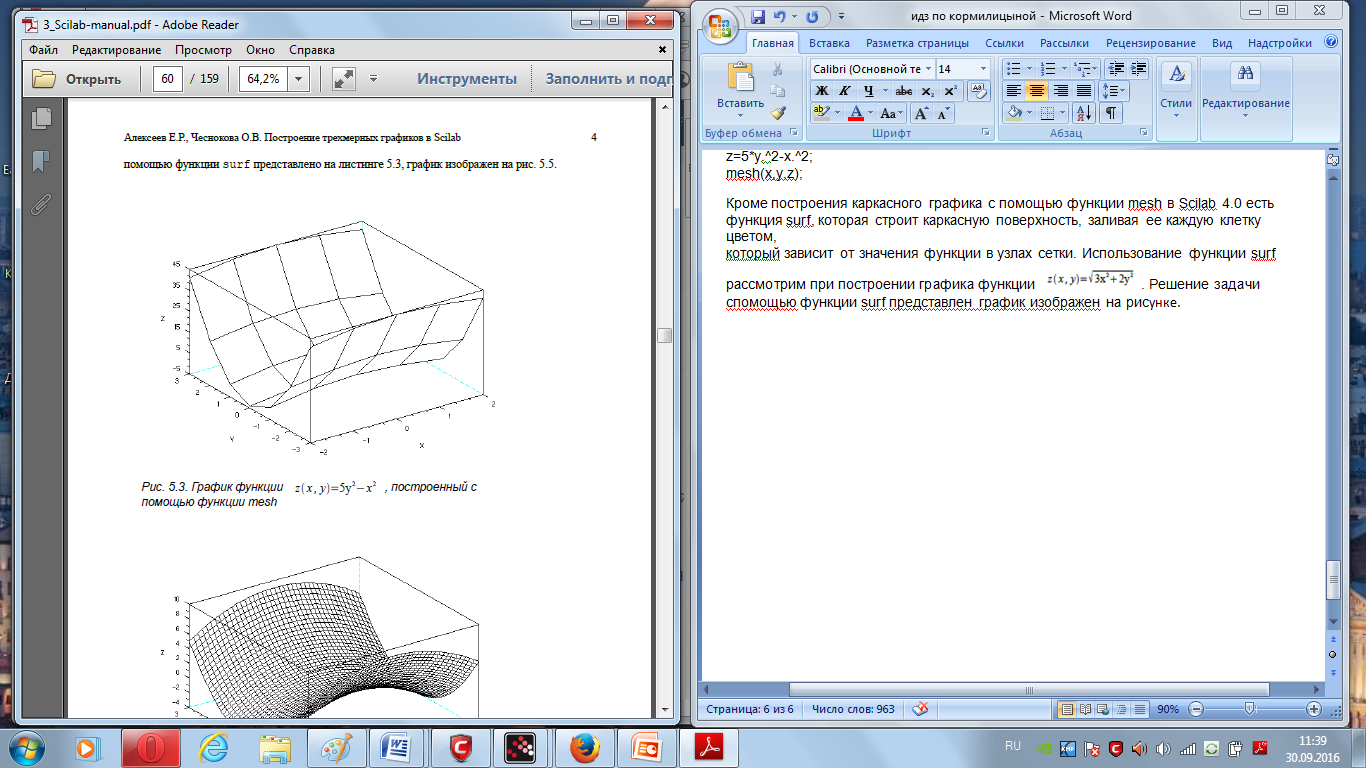Toggle italic formatting (К)

tap(844, 91)
